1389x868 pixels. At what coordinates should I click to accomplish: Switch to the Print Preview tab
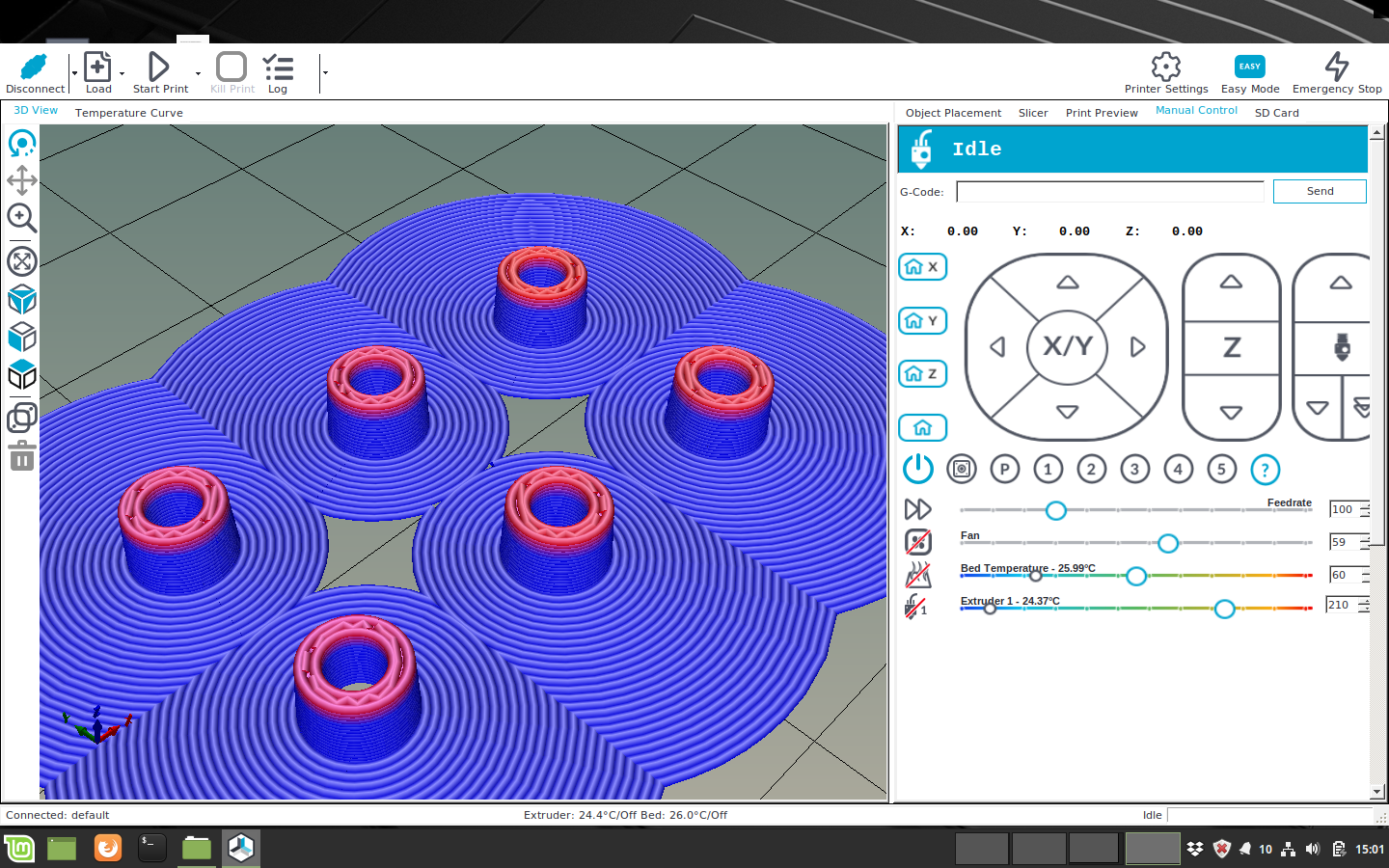pos(1102,113)
